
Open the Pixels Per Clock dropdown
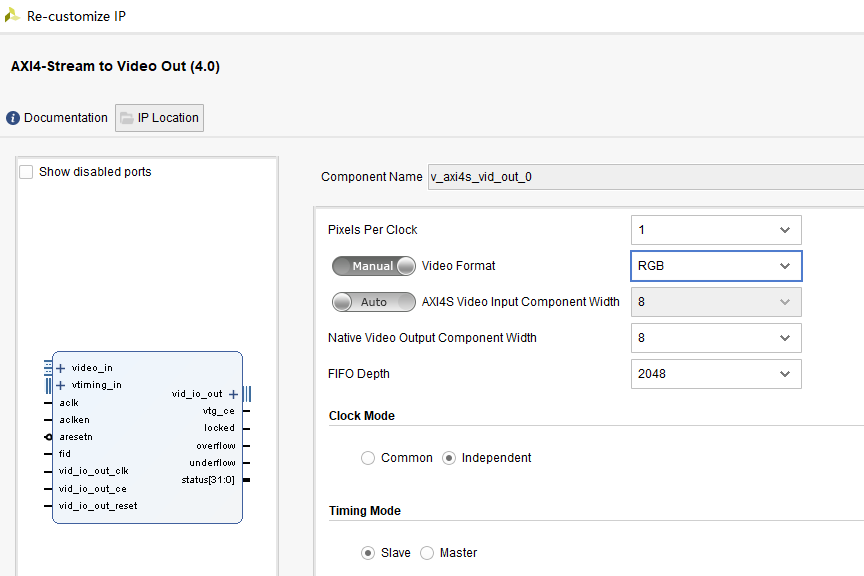click(716, 230)
